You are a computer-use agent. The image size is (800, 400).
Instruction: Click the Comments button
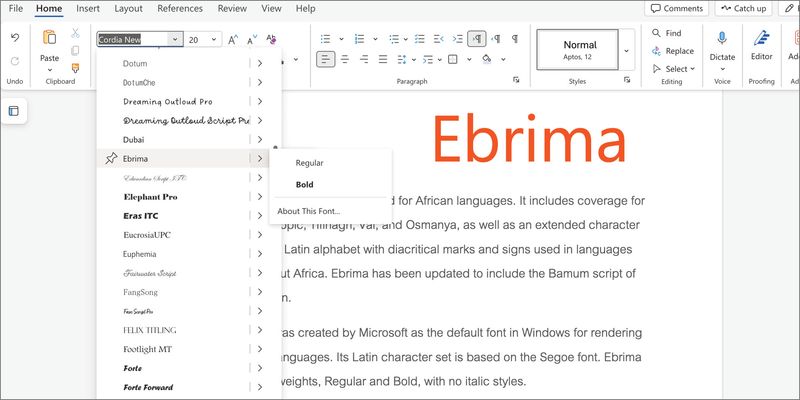(x=677, y=8)
